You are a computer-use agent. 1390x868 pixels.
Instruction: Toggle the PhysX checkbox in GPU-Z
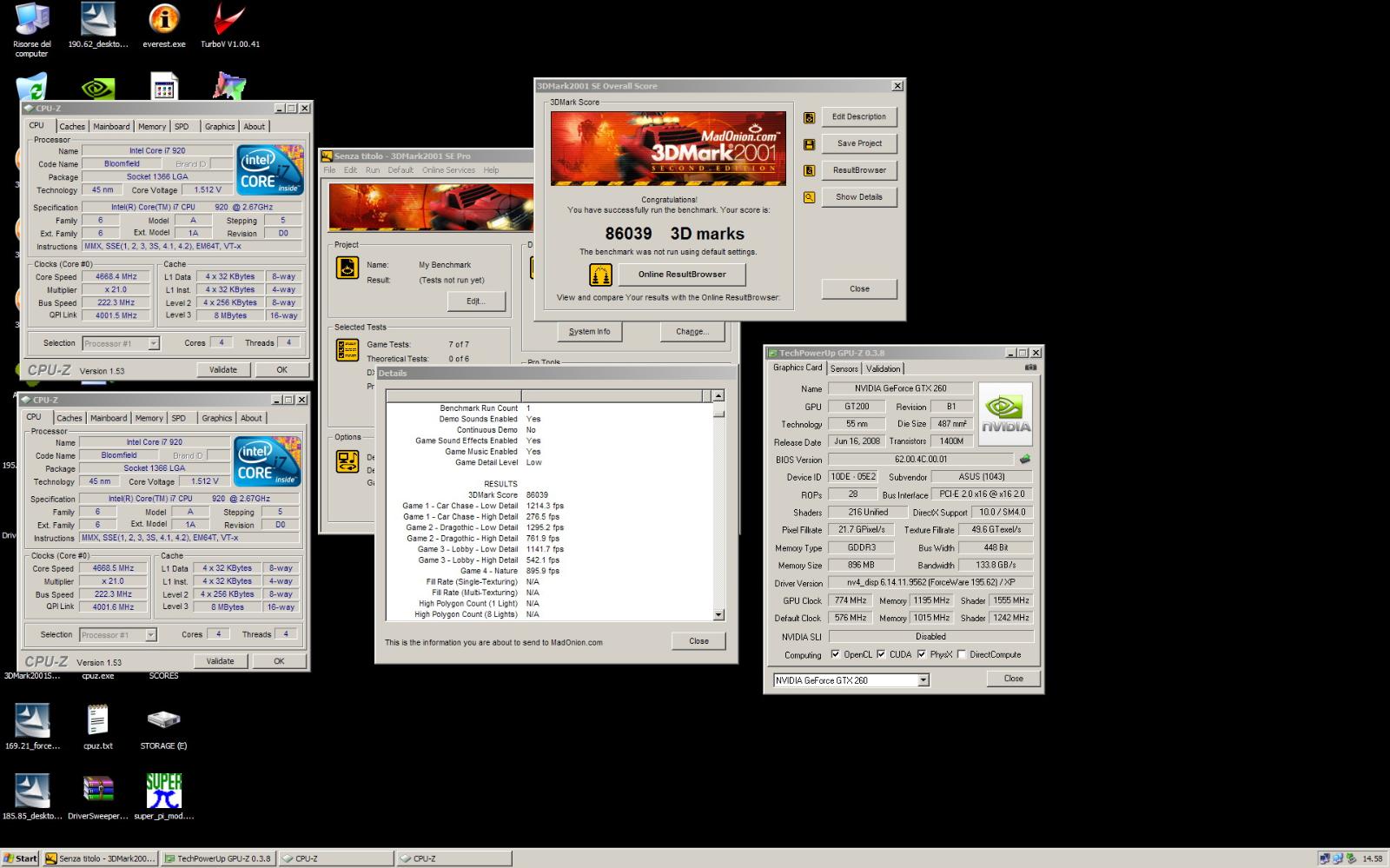click(922, 654)
